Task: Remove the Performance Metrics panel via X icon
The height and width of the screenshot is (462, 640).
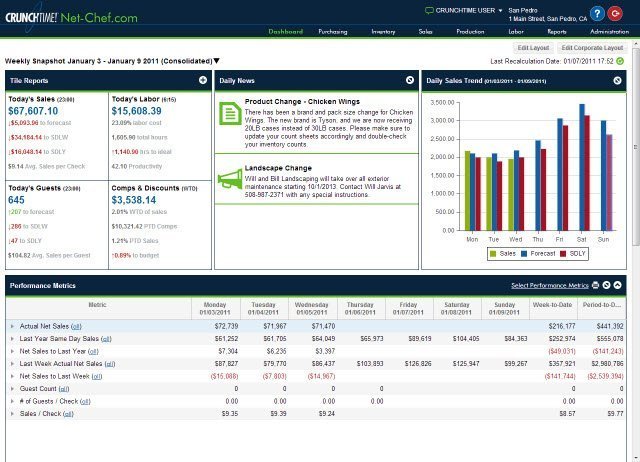Action: tap(607, 285)
